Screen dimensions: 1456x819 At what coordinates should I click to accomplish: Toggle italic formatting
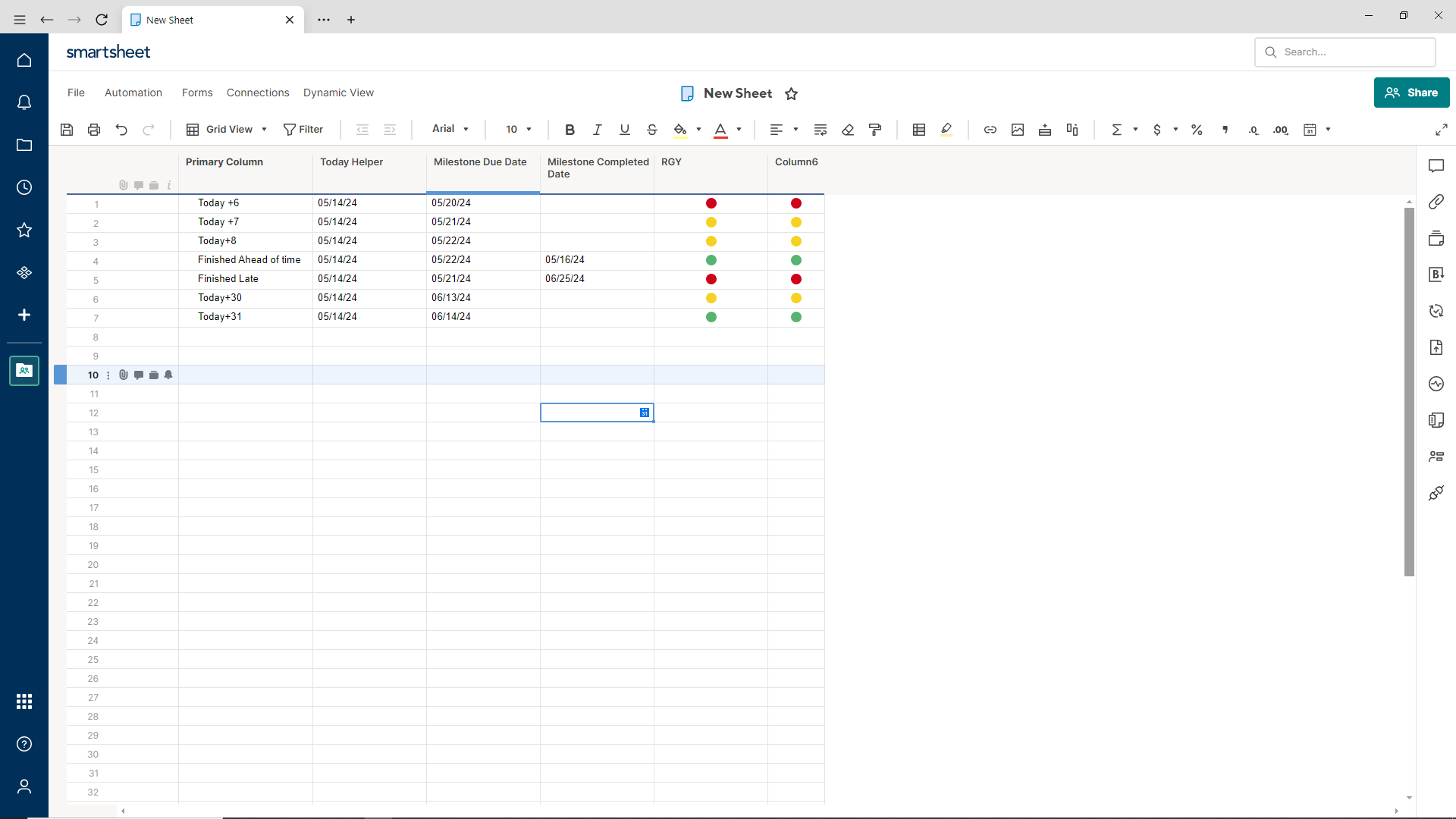(597, 130)
